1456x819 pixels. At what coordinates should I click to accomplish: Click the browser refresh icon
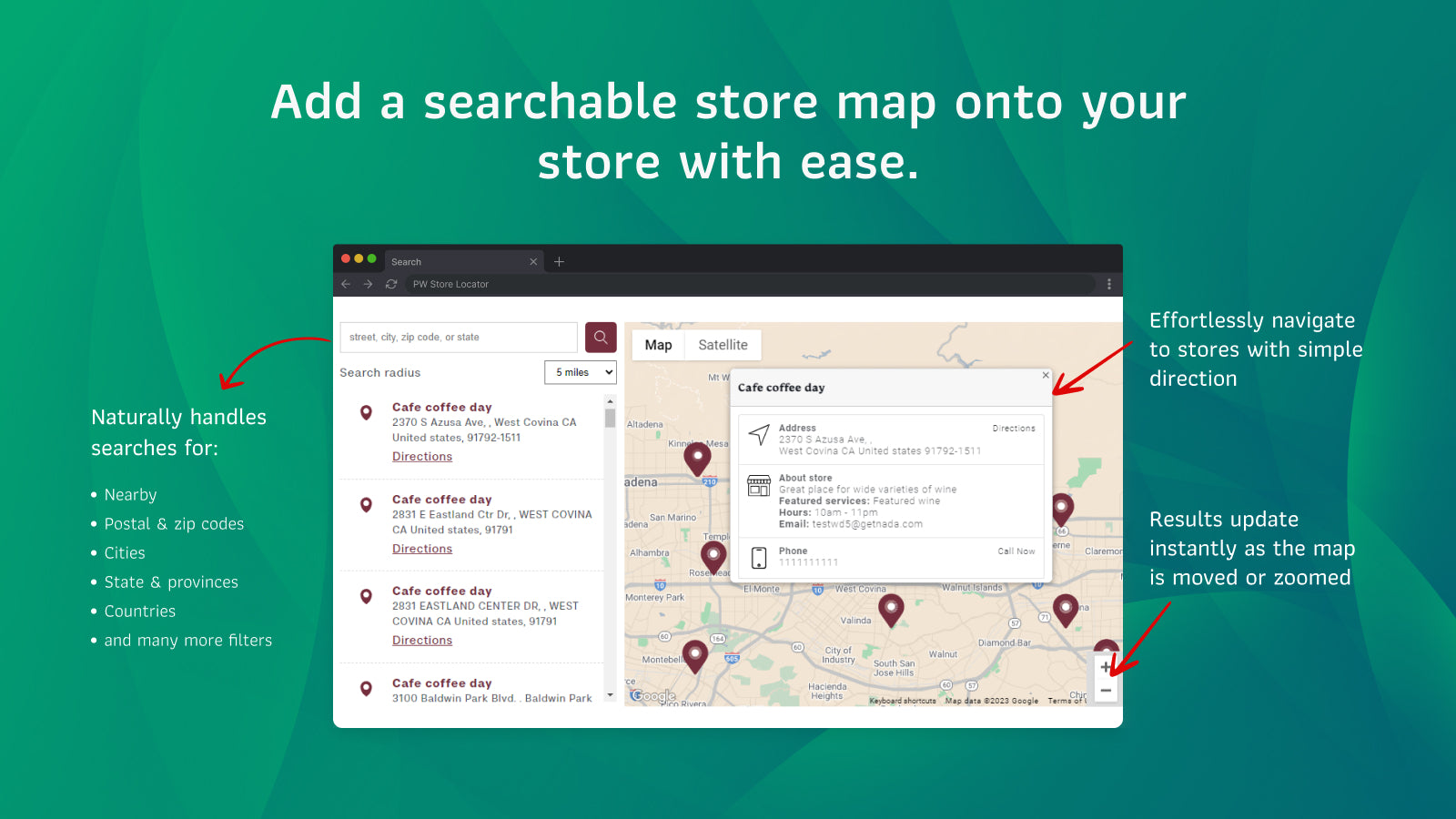[391, 284]
